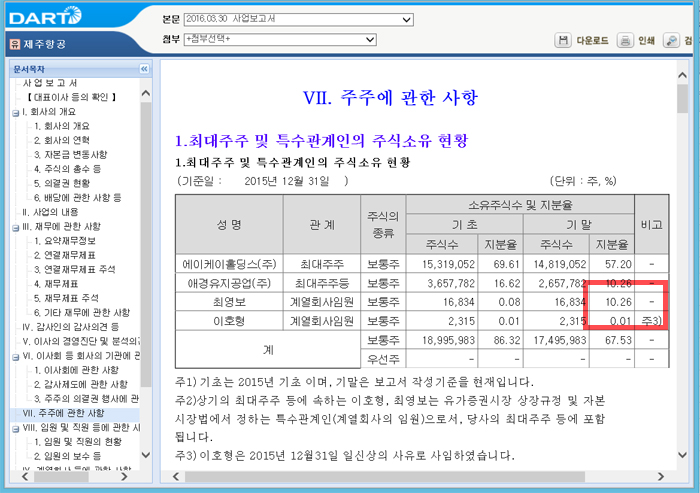Click the 다운로드 text label
The height and width of the screenshot is (493, 700).
(594, 41)
